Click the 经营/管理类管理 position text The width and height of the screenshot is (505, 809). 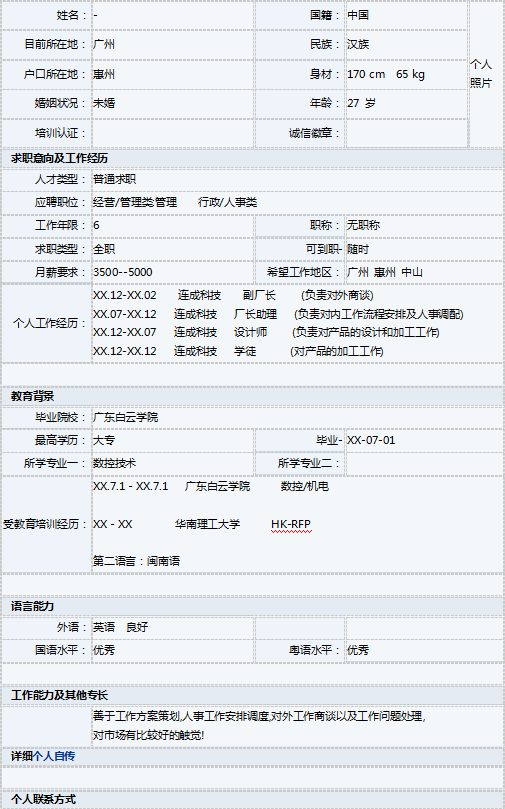point(135,202)
